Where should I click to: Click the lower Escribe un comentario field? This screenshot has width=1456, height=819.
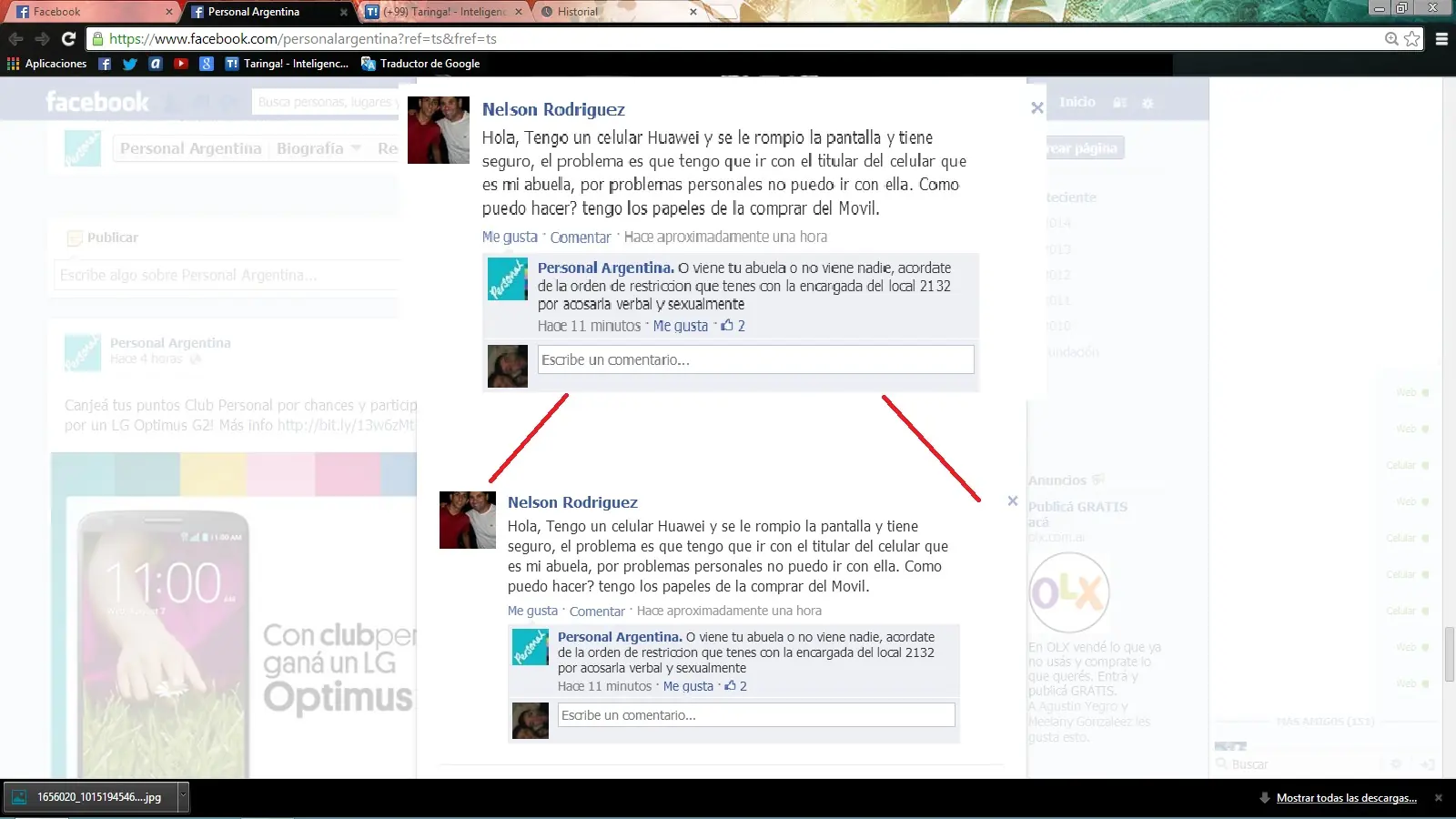(x=756, y=715)
